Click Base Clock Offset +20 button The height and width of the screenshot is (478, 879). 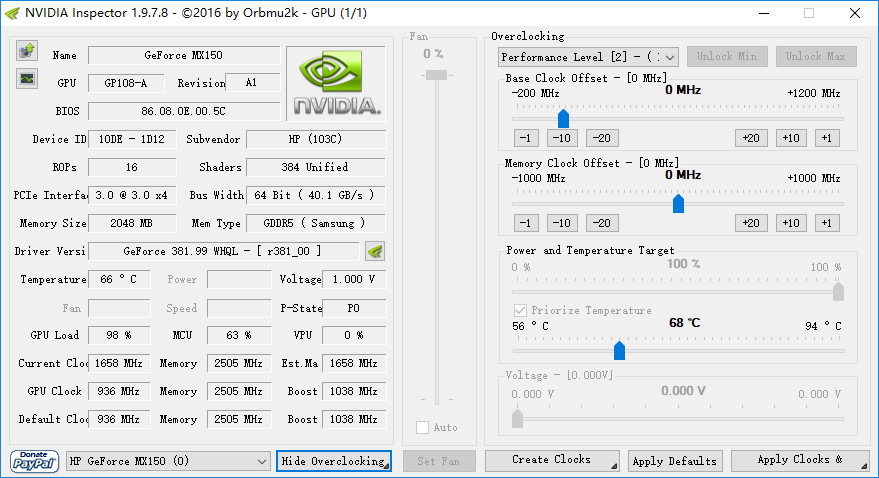751,138
